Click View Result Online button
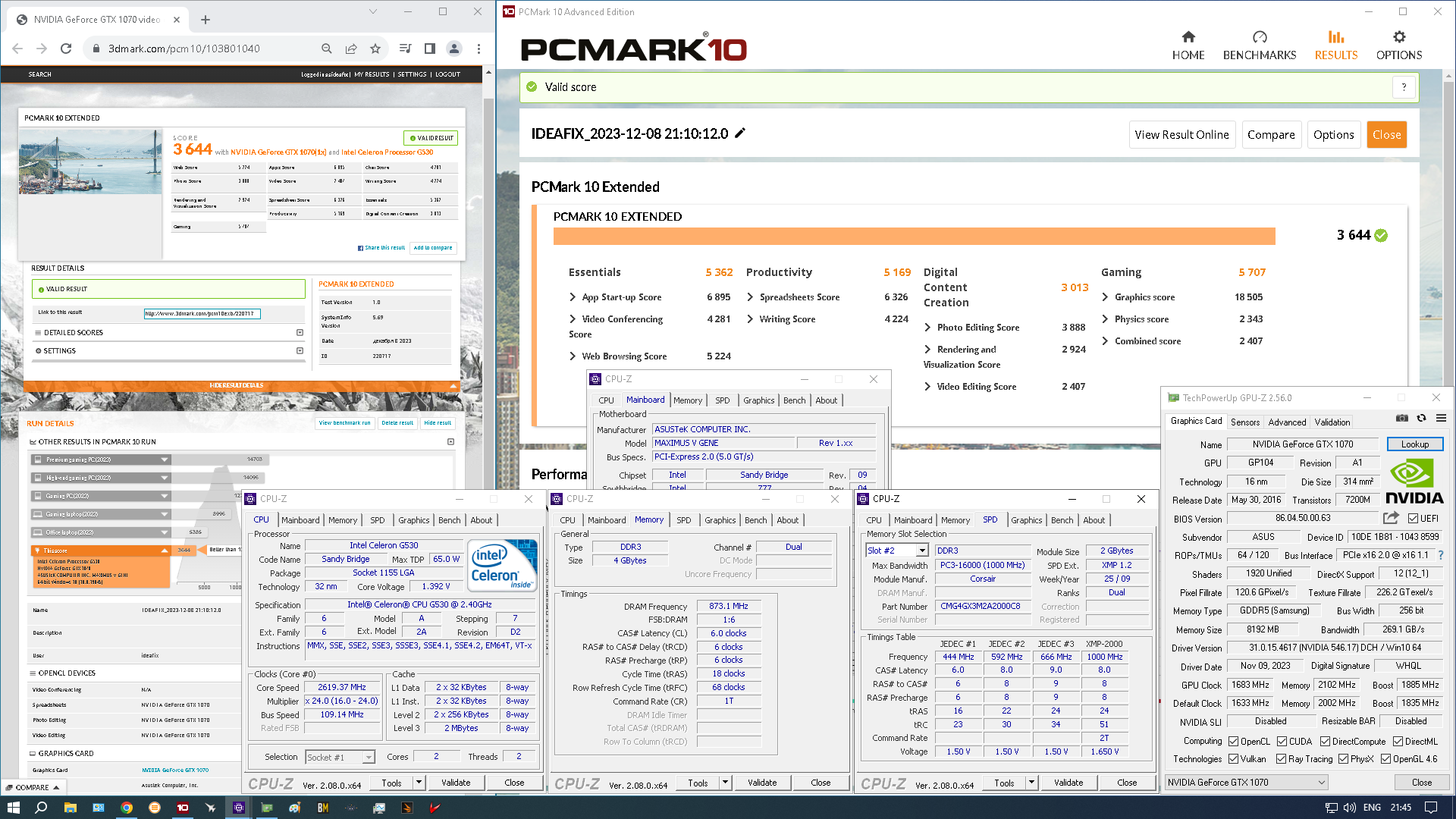The image size is (1456, 819). 1181,134
